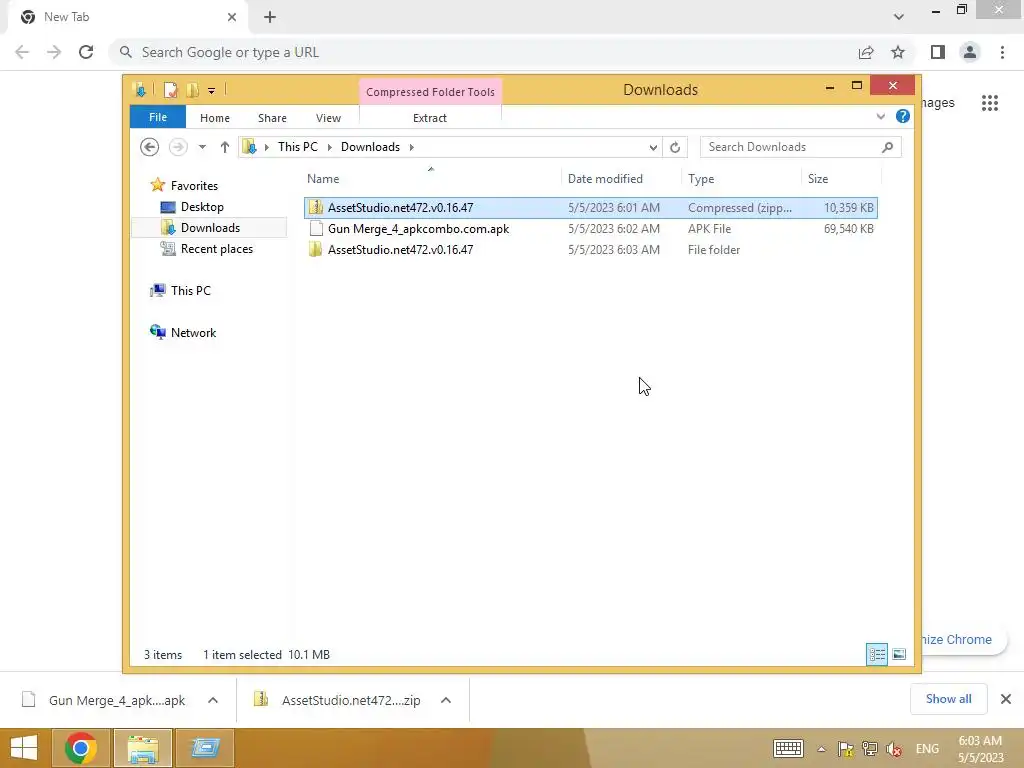Expand the Explorer ribbon chevron
Screen dimensions: 1024x768
(x=880, y=117)
